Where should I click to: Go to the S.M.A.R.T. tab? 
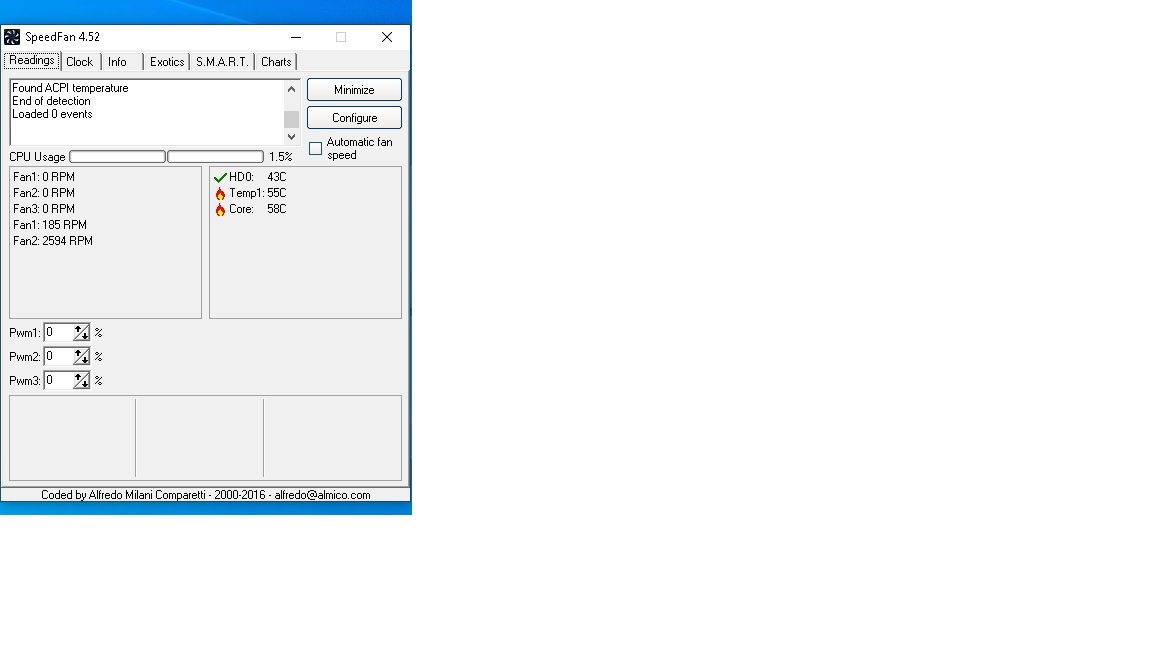222,62
